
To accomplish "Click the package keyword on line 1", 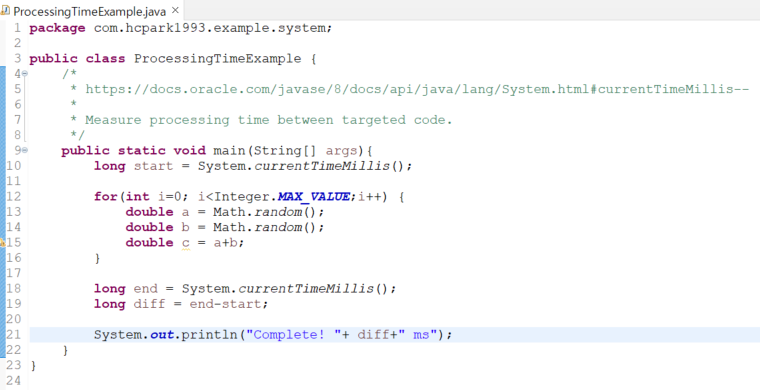I will (57, 28).
